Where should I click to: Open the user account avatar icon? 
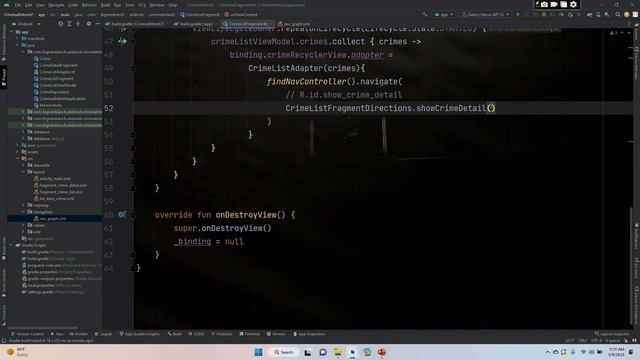coord(627,14)
